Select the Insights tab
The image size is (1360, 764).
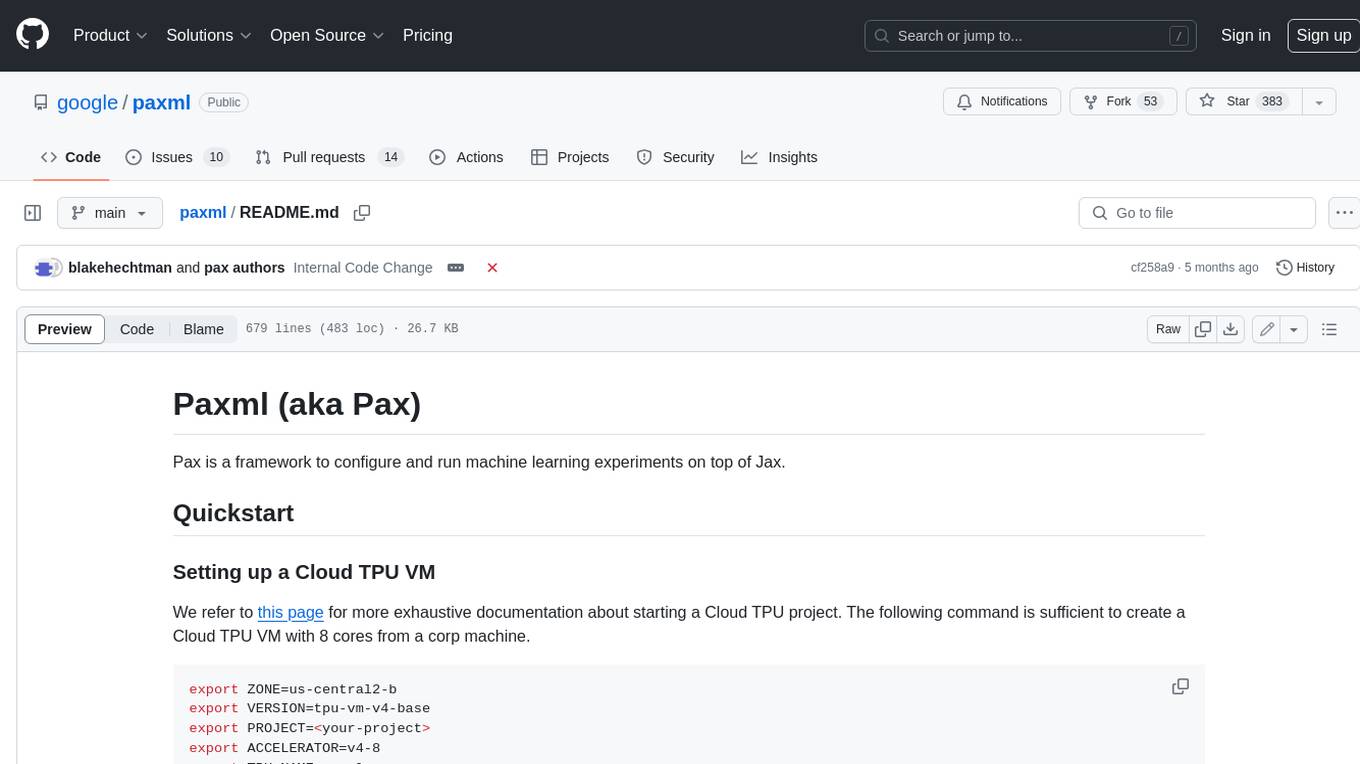779,157
